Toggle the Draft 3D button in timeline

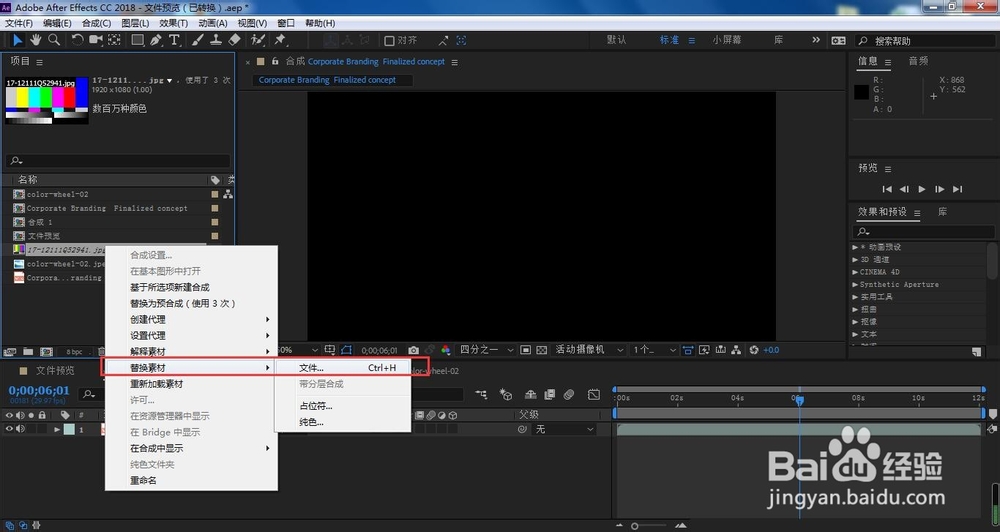(x=506, y=395)
